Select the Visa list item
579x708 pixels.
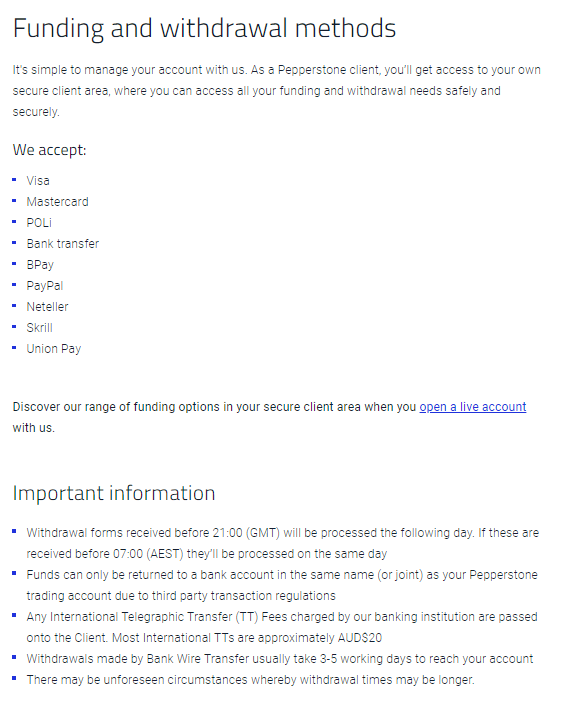[x=38, y=181]
